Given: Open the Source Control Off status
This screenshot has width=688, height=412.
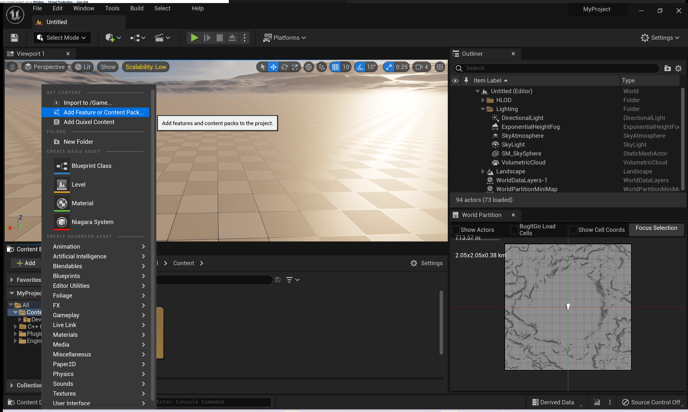Looking at the screenshot, I should (651, 402).
